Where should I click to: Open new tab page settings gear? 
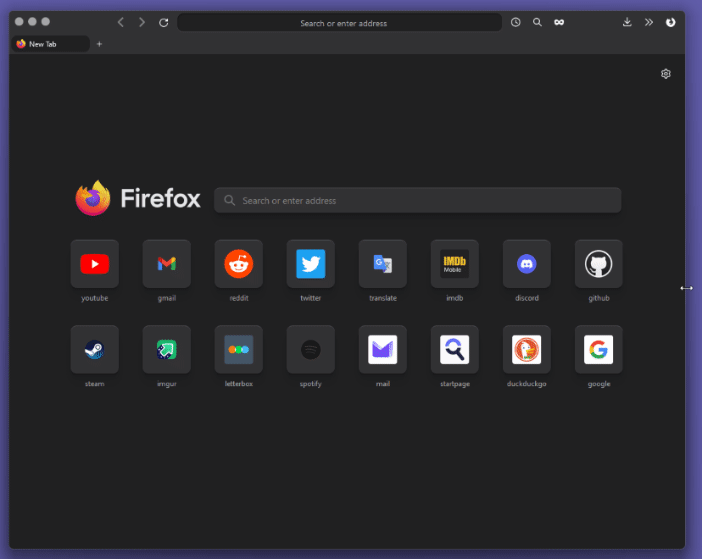(x=666, y=74)
